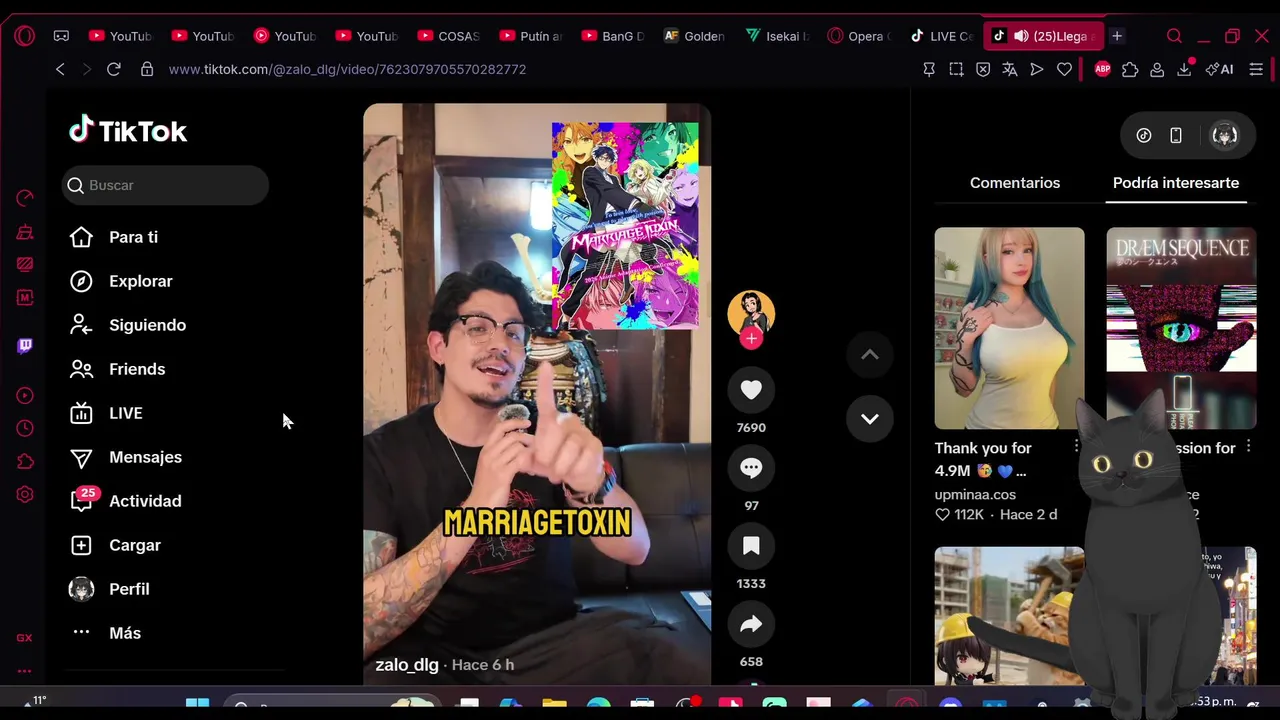Open the translate page icon
The width and height of the screenshot is (1280, 720).
[1010, 69]
